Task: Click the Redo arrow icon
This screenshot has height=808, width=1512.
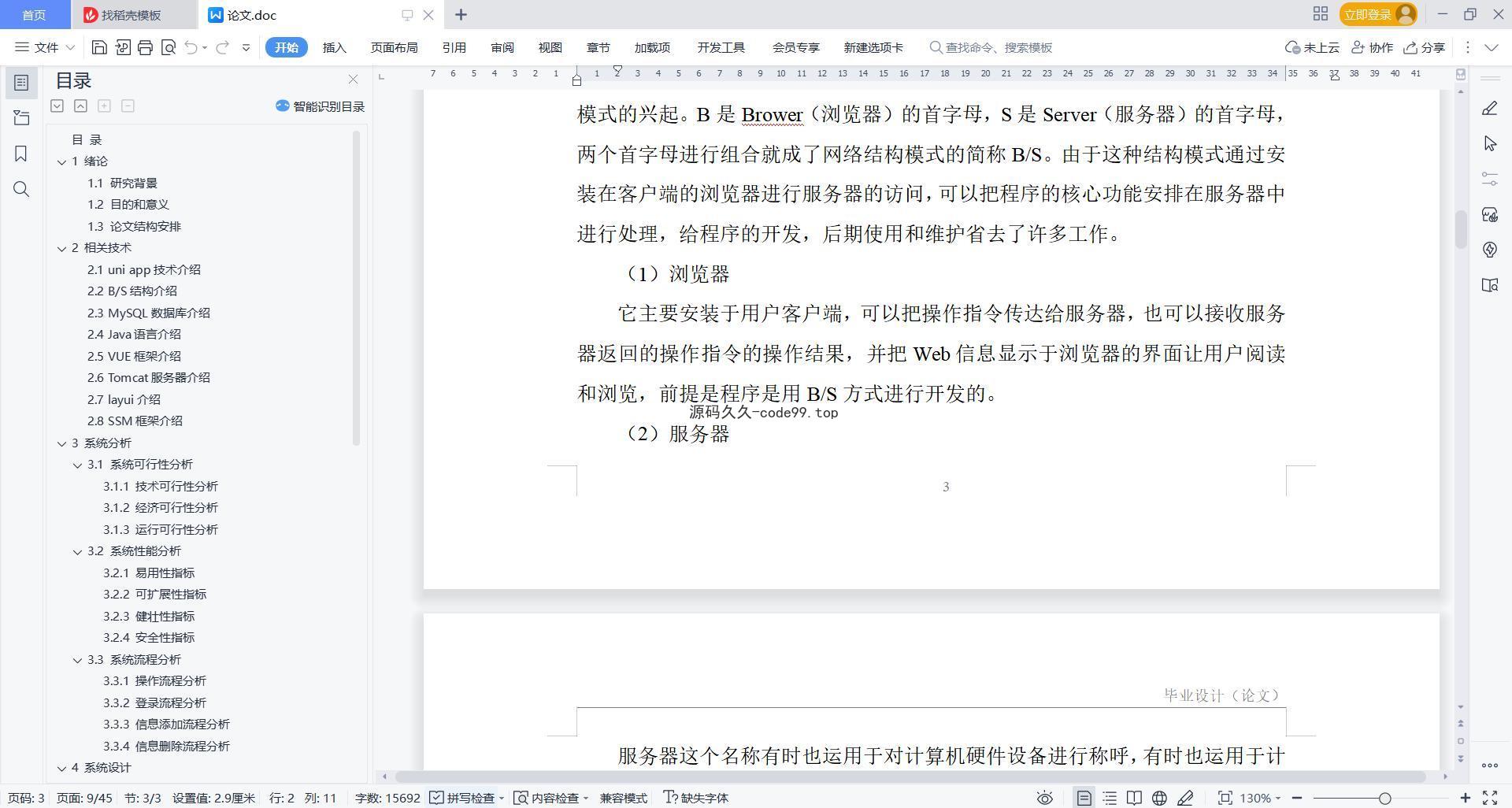Action: coord(223,47)
